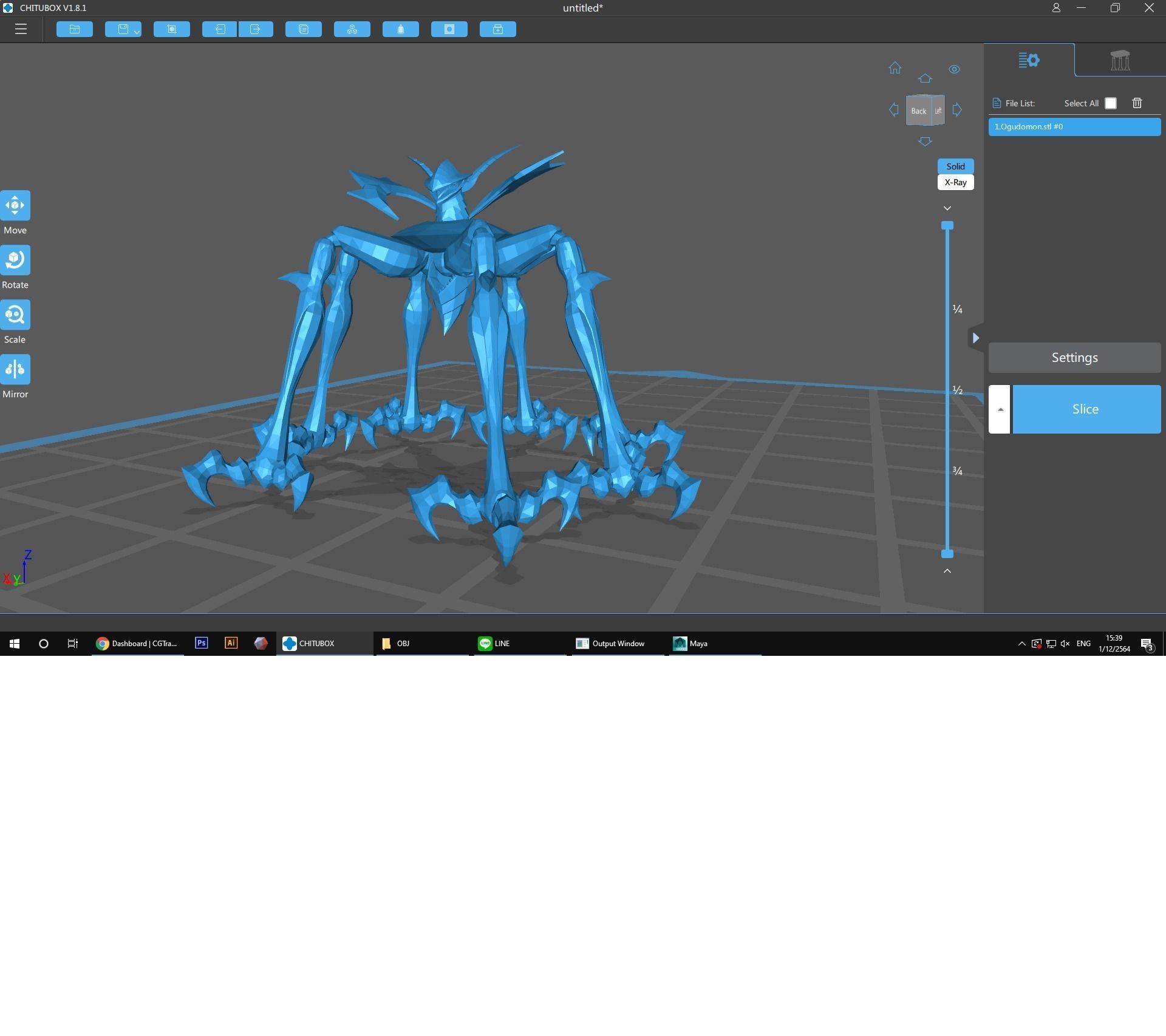The image size is (1166, 1036).
Task: Reset view with the Home icon
Action: point(895,68)
